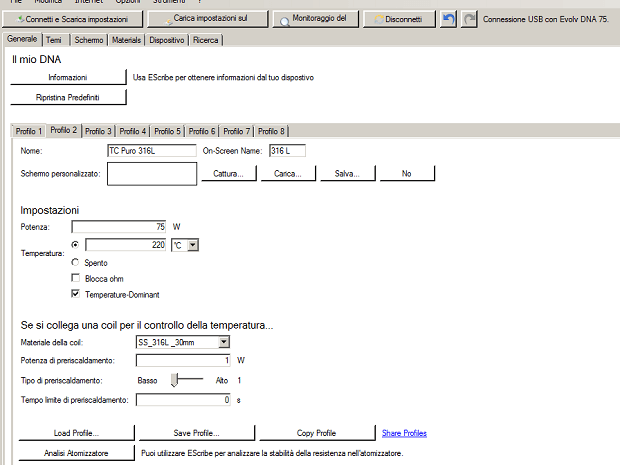Click the redo arrow icon
The height and width of the screenshot is (465, 620).
coord(469,19)
